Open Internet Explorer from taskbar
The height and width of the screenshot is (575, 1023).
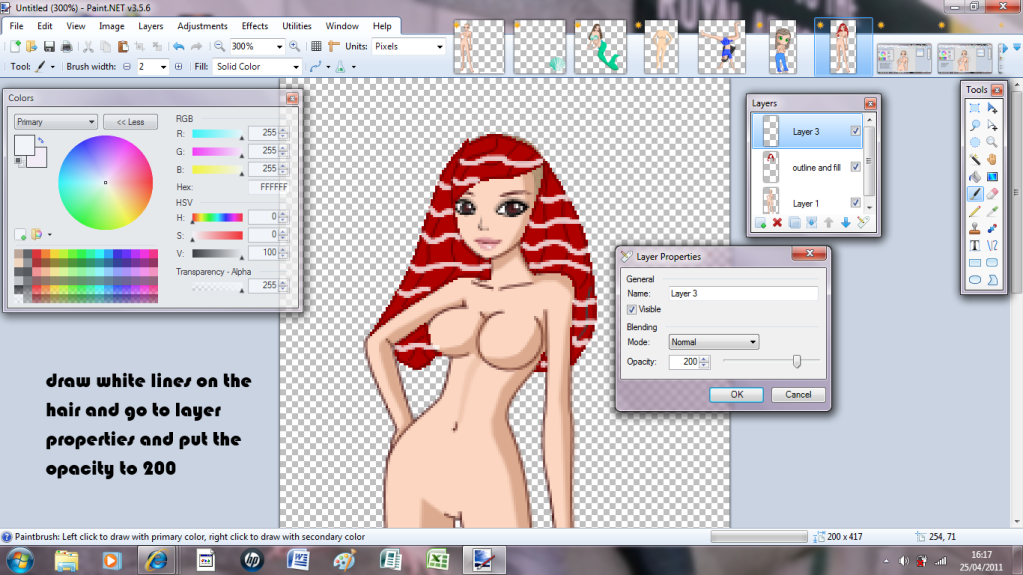[155, 560]
